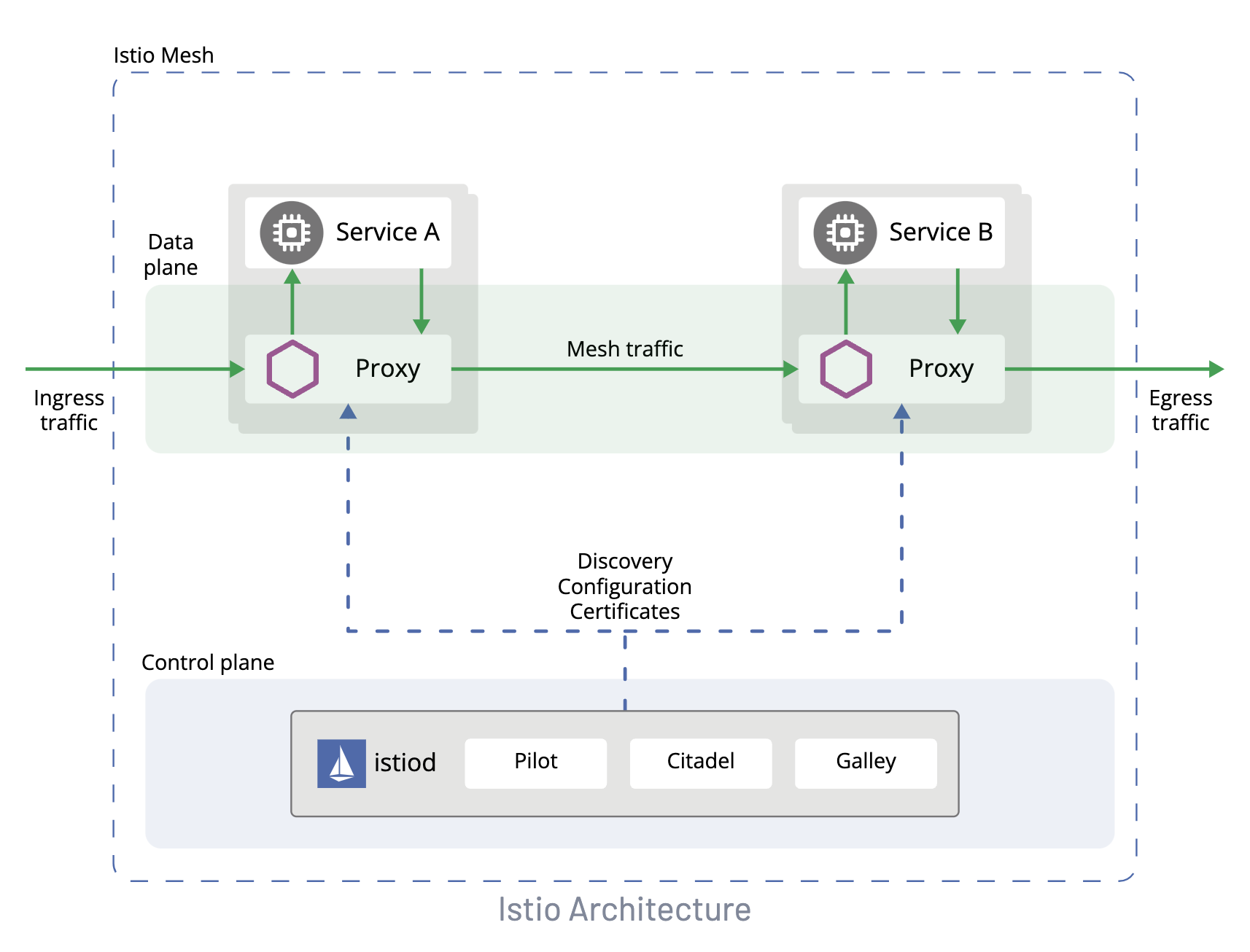Select the Proxy box under Service B

(941, 369)
